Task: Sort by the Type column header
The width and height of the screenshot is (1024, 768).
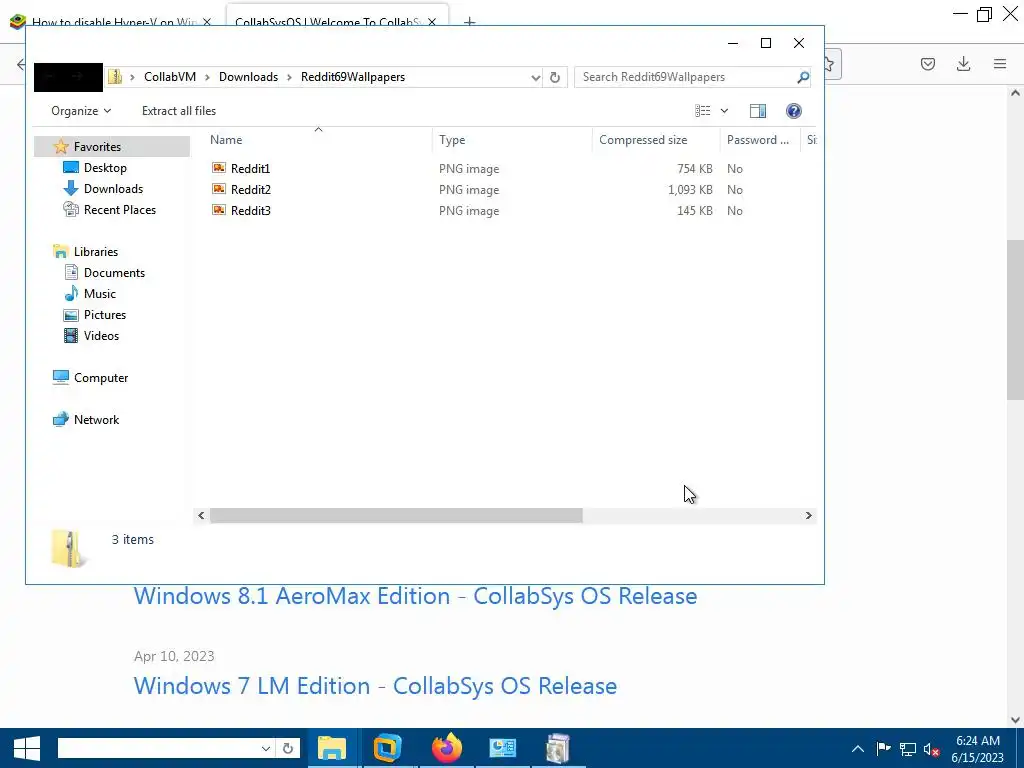Action: pos(452,140)
